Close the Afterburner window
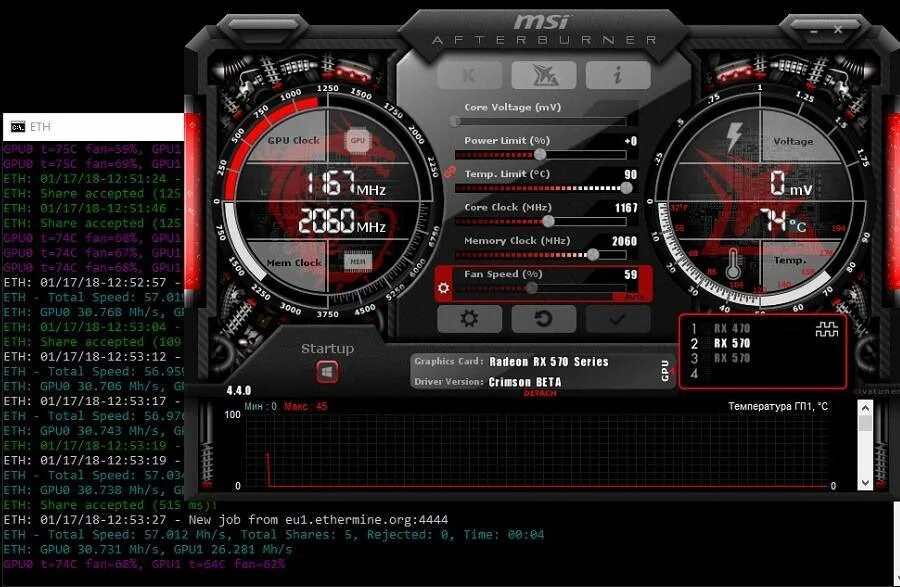Screen dimensions: 900x587 coord(838,29)
